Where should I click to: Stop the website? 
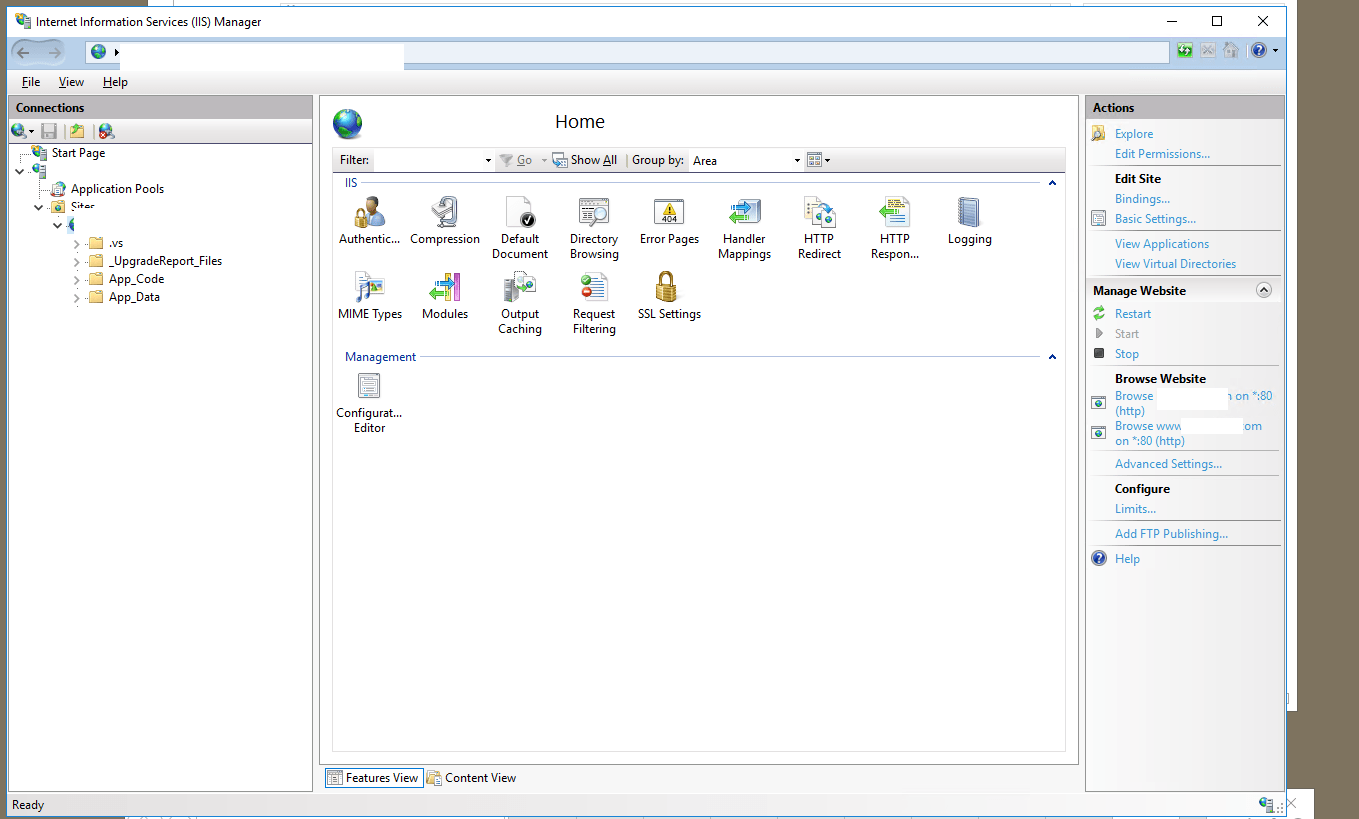click(x=1127, y=354)
